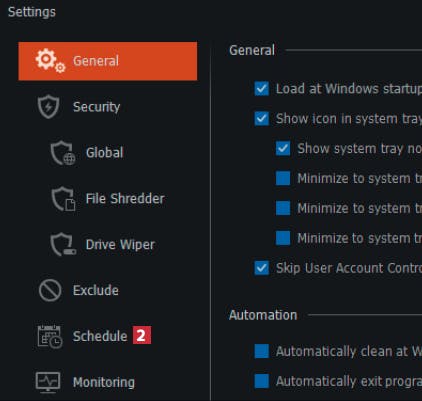Enable first Minimize to system tray checkbox
Image resolution: width=422 pixels, height=401 pixels.
click(x=283, y=178)
